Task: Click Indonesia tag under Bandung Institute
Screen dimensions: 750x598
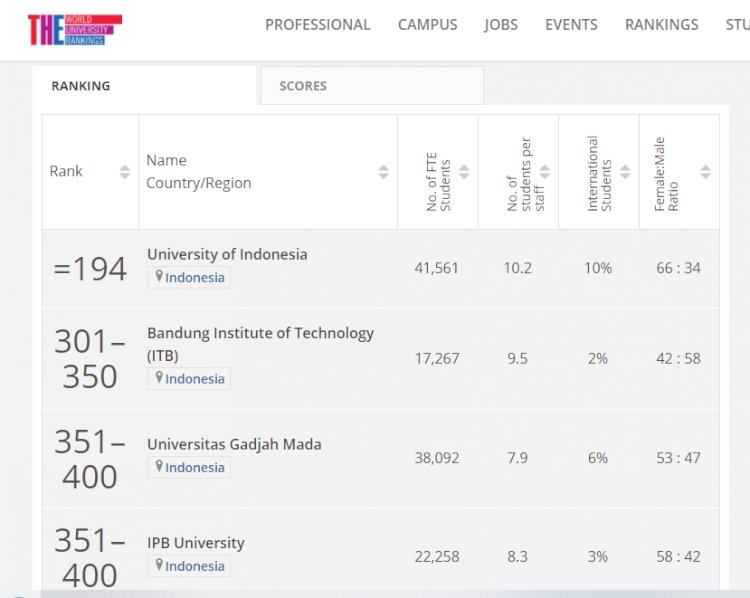Action: [x=189, y=378]
